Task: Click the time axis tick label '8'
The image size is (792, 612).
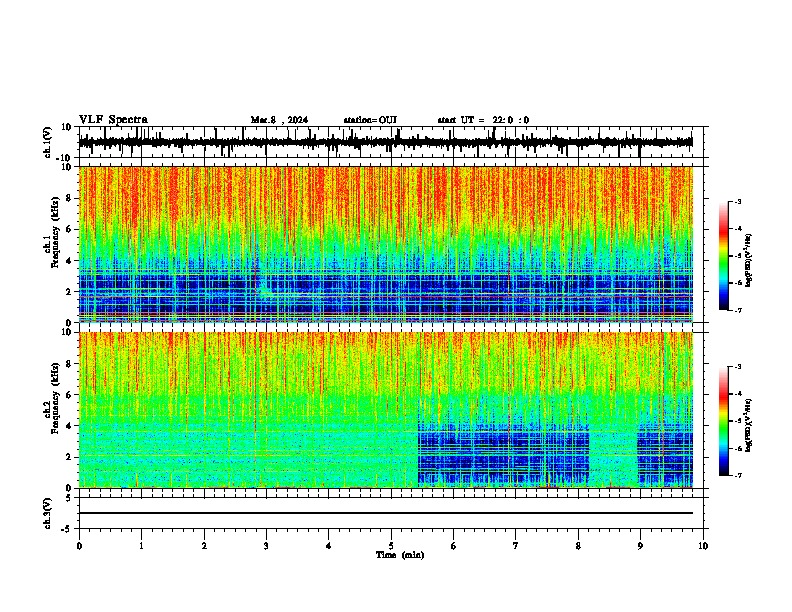Action: (578, 546)
